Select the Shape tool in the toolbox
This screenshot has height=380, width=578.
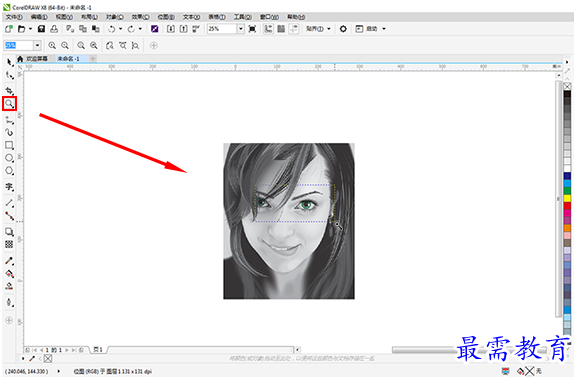point(10,75)
